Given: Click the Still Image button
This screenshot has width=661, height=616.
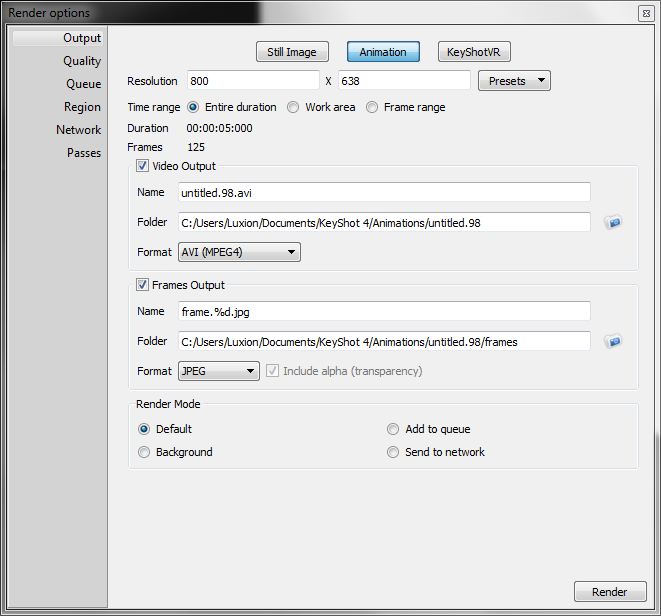Looking at the screenshot, I should [292, 52].
